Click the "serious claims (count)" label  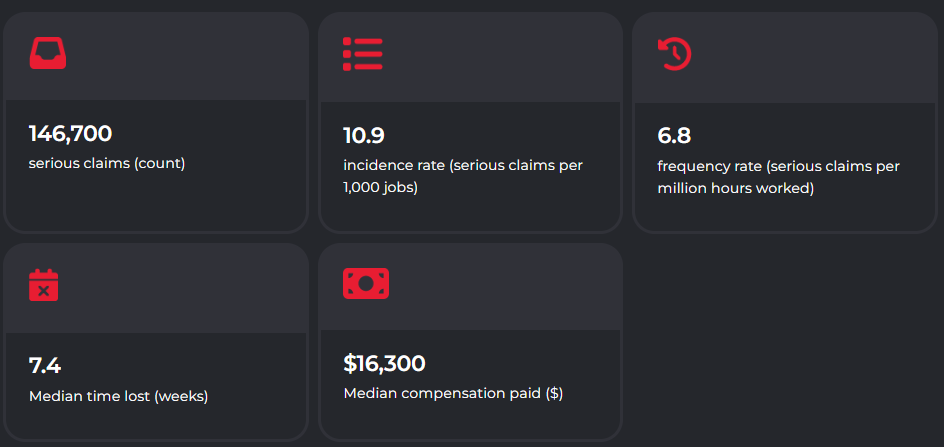(107, 163)
